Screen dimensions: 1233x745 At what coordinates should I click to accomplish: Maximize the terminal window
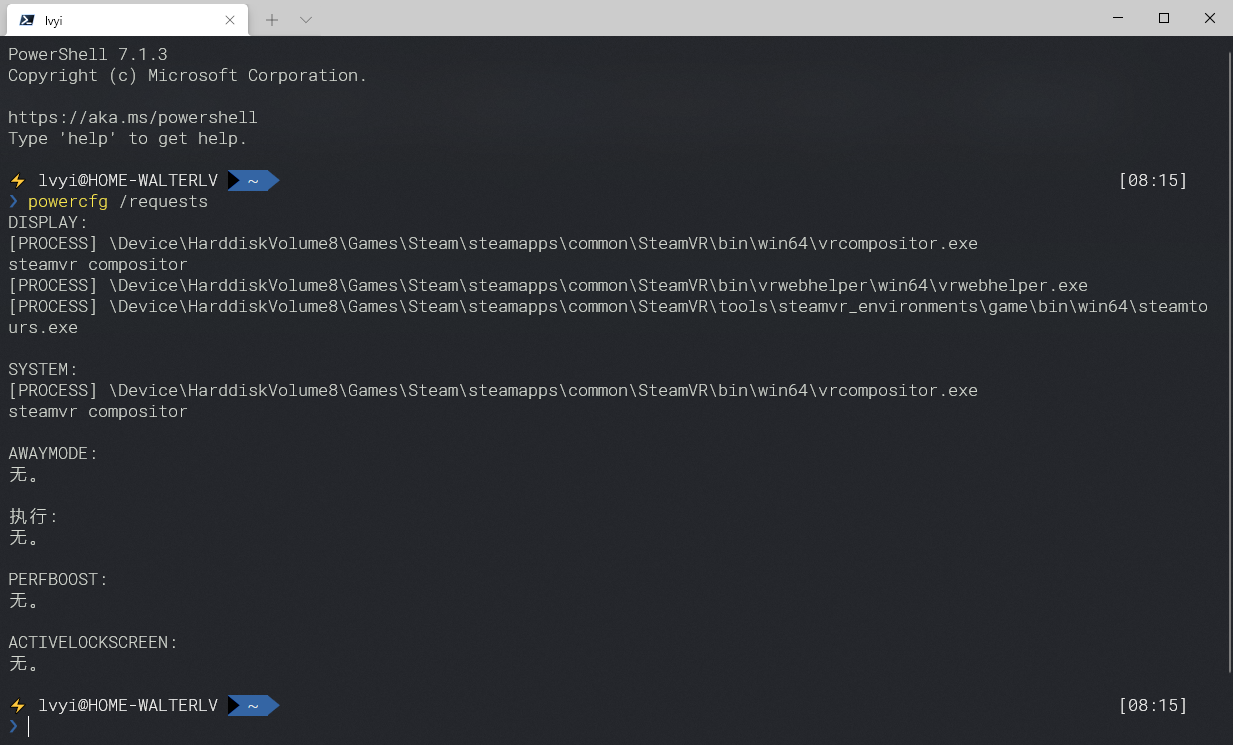pos(1164,18)
